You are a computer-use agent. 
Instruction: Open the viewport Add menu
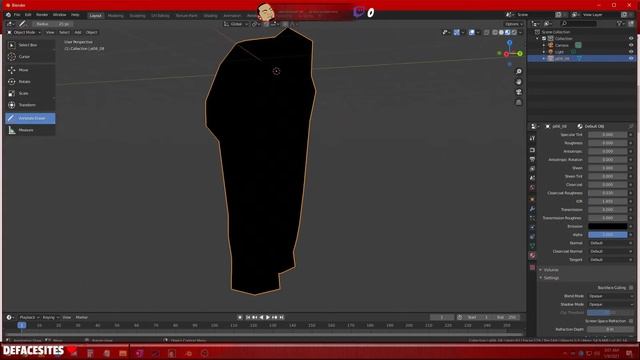78,32
